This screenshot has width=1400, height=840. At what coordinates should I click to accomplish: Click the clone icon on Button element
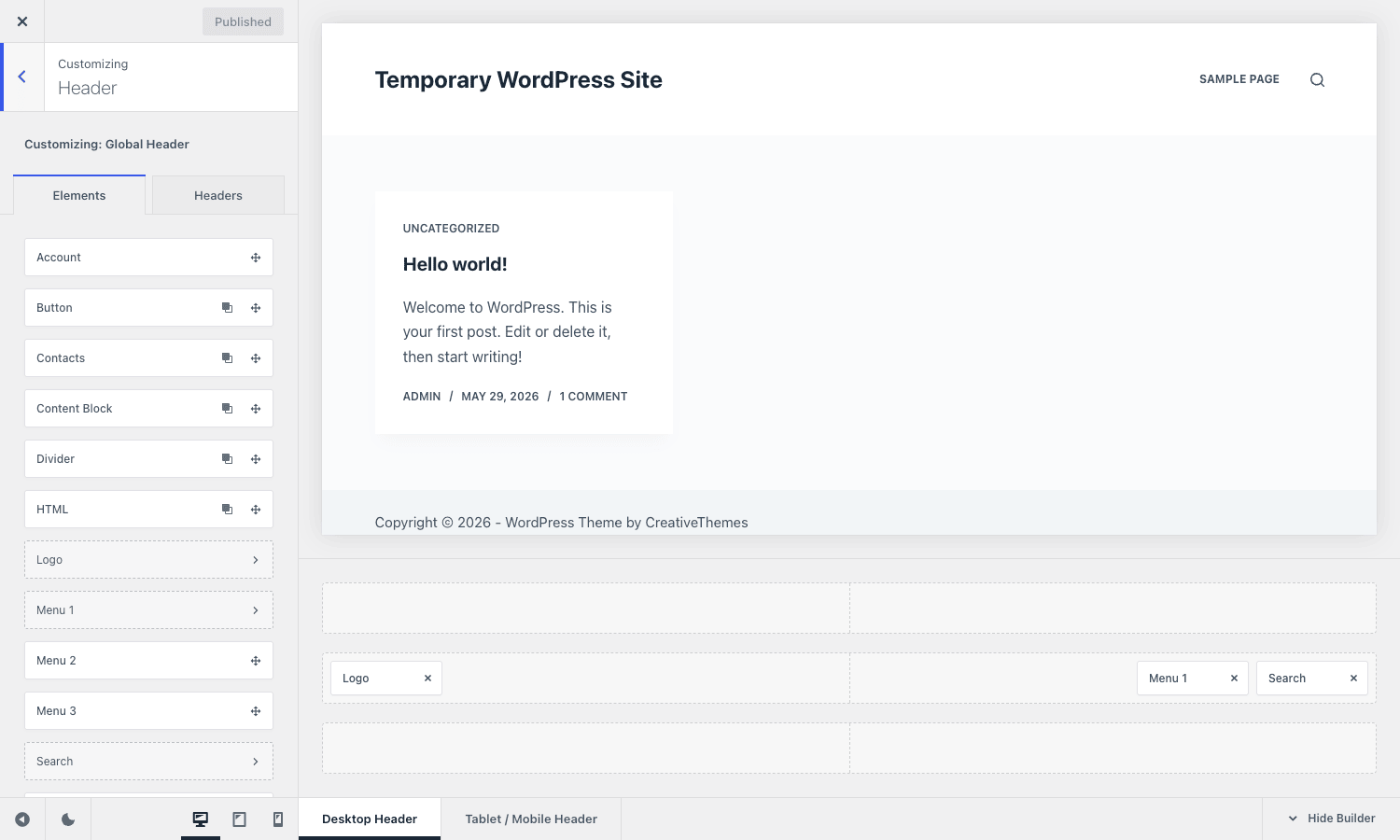pos(227,308)
